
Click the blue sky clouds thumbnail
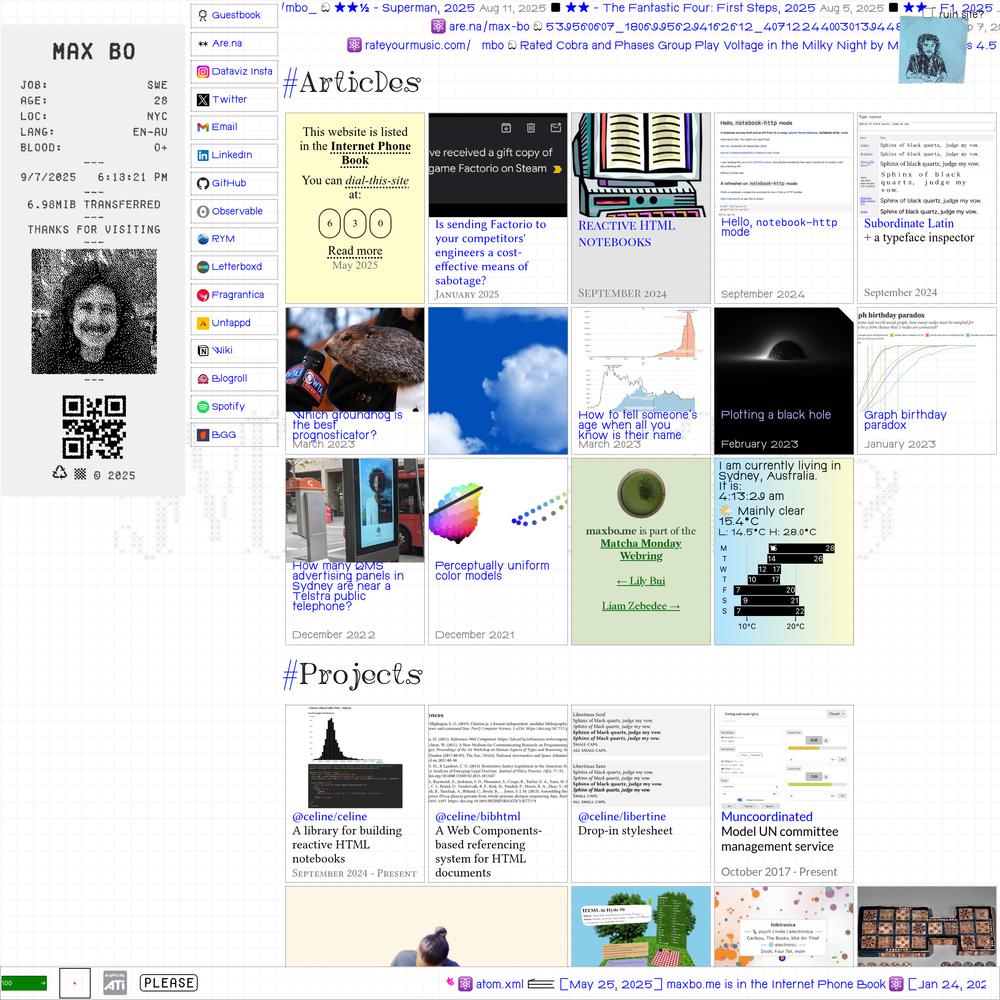tap(498, 381)
